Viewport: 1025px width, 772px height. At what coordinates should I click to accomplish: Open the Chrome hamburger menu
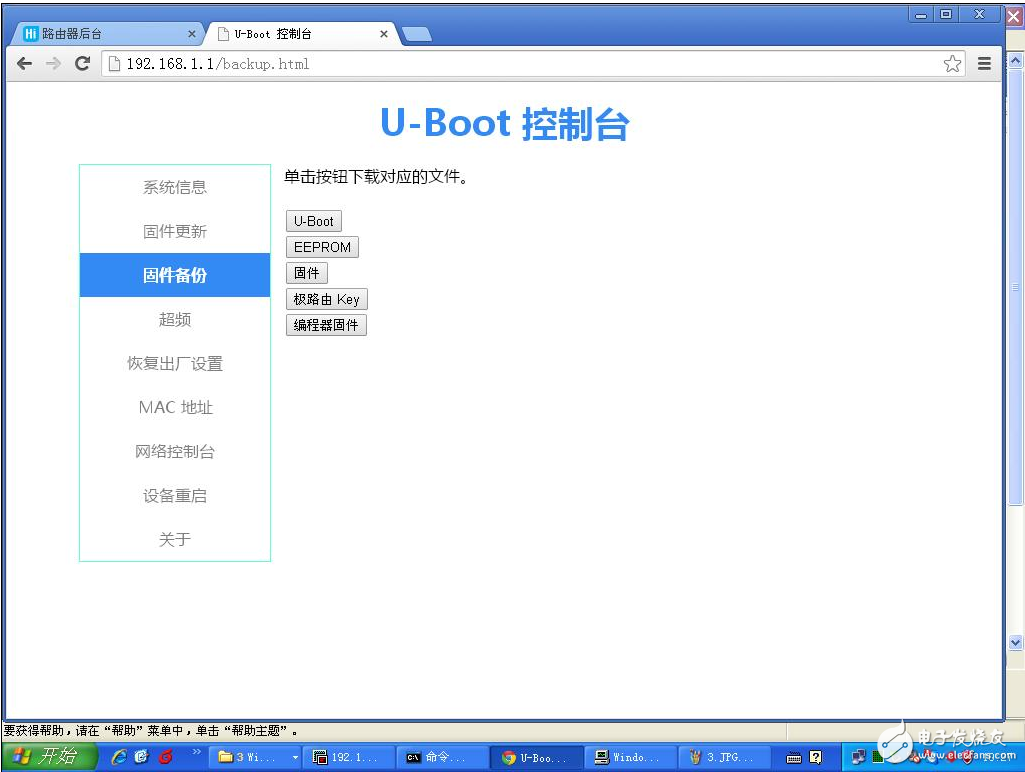click(x=985, y=63)
